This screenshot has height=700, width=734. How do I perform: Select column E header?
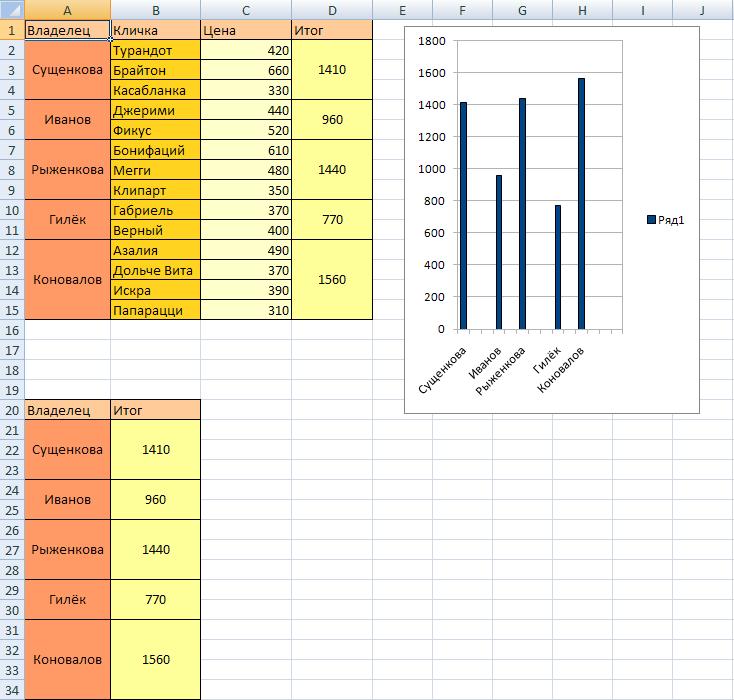[x=403, y=10]
